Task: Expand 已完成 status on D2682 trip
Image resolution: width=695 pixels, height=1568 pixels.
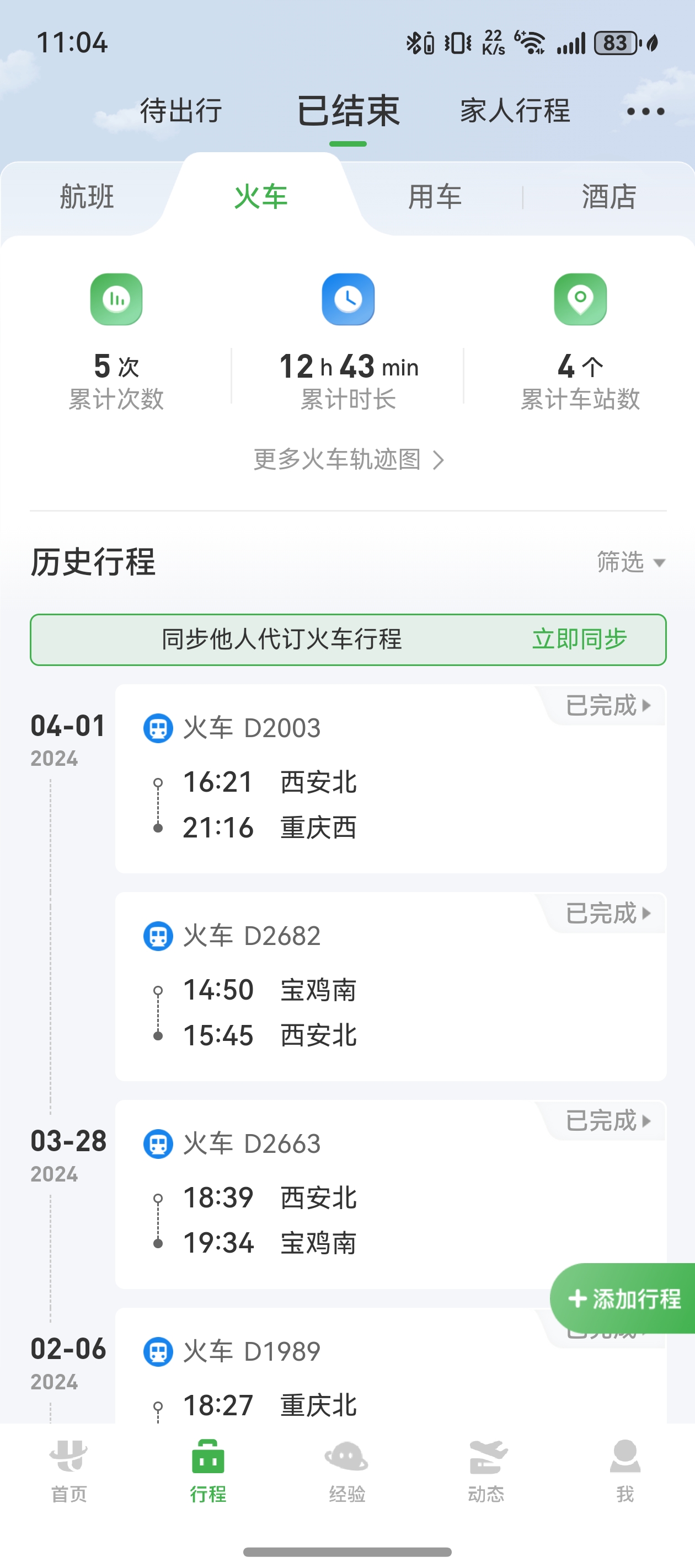Action: tap(608, 913)
